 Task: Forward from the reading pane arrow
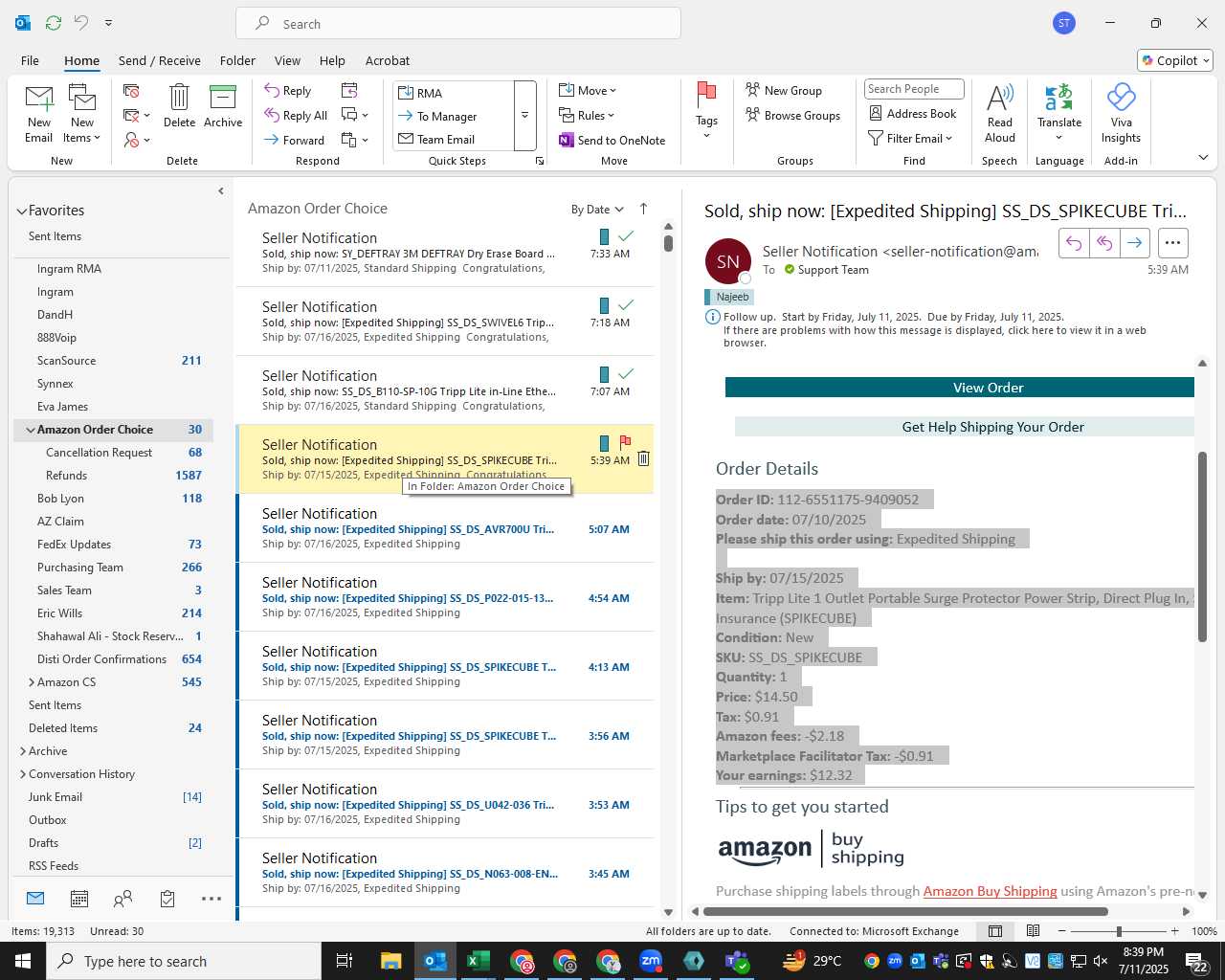coord(1135,243)
